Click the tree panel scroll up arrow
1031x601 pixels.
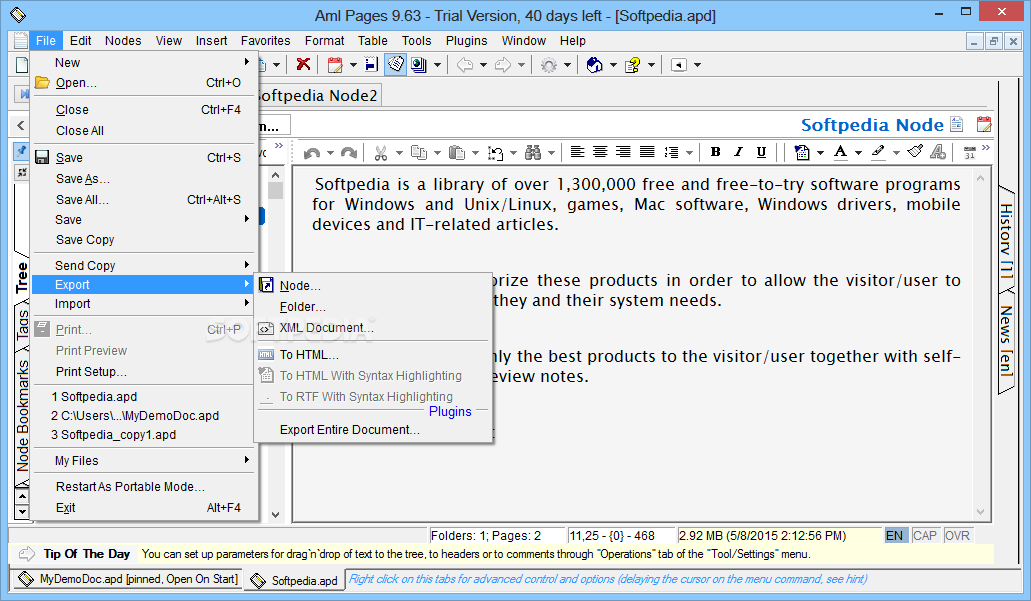pos(276,175)
